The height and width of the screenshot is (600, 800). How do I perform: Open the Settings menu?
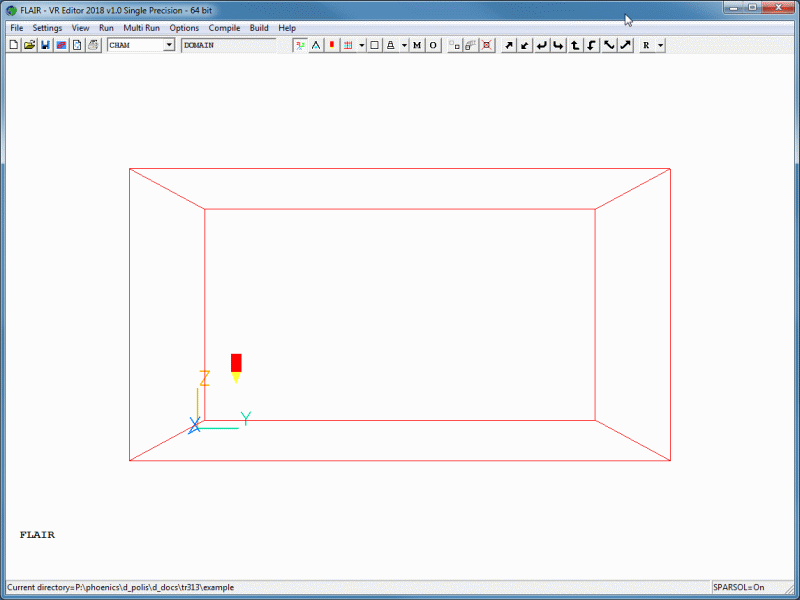pyautogui.click(x=47, y=28)
